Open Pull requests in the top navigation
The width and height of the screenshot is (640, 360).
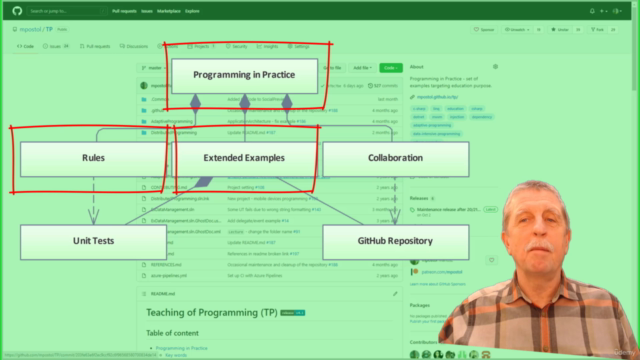[x=124, y=11]
